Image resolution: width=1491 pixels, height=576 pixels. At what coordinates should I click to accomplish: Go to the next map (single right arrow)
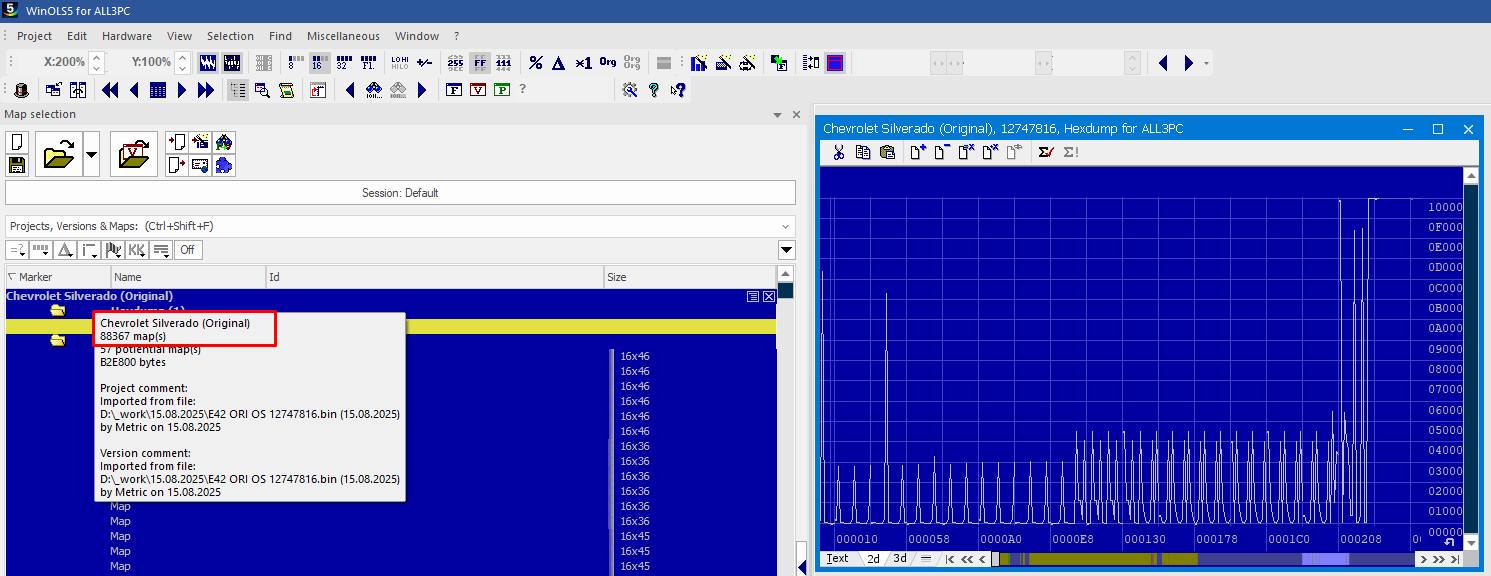tap(182, 90)
